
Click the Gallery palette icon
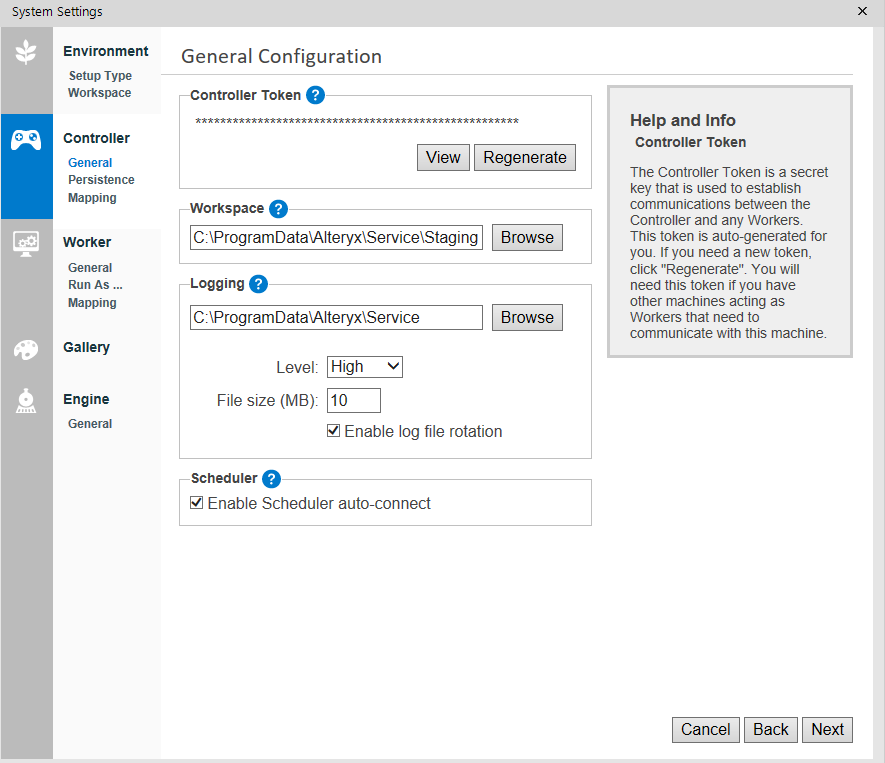coord(26,350)
